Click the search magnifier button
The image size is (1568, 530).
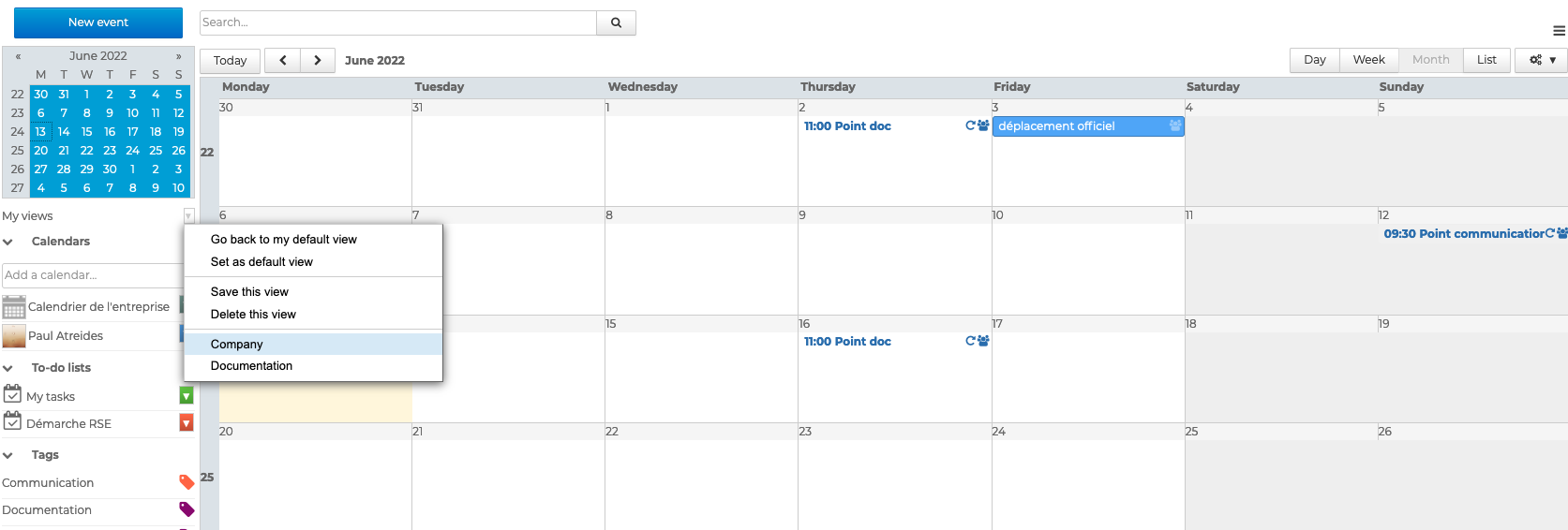click(616, 22)
